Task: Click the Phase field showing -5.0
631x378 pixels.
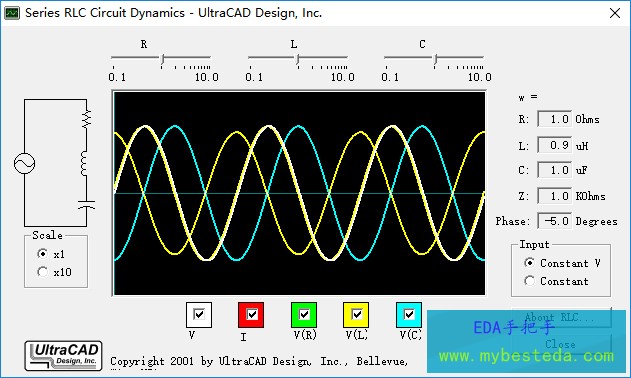Action: coord(555,221)
